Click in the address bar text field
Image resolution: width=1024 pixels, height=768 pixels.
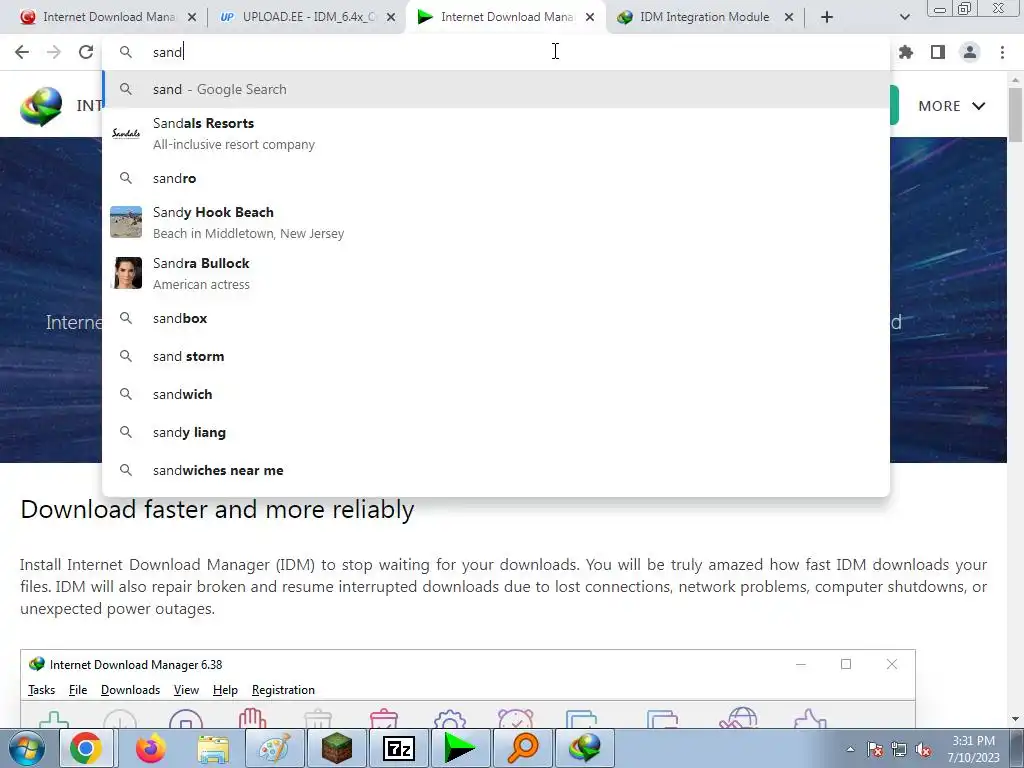496,52
